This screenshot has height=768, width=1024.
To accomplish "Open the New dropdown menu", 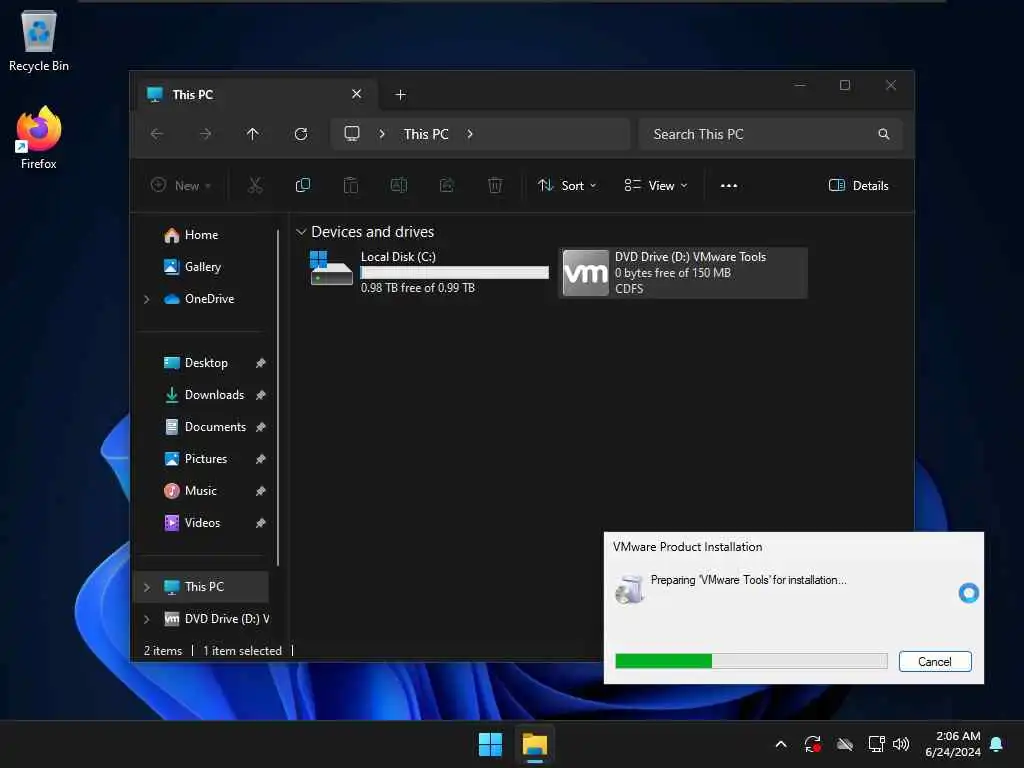I will click(x=181, y=185).
